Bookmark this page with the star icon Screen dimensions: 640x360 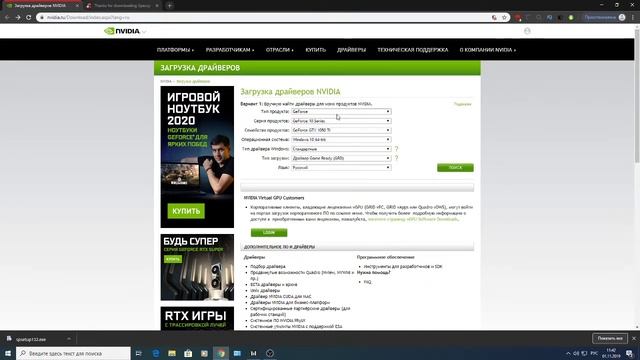click(504, 18)
